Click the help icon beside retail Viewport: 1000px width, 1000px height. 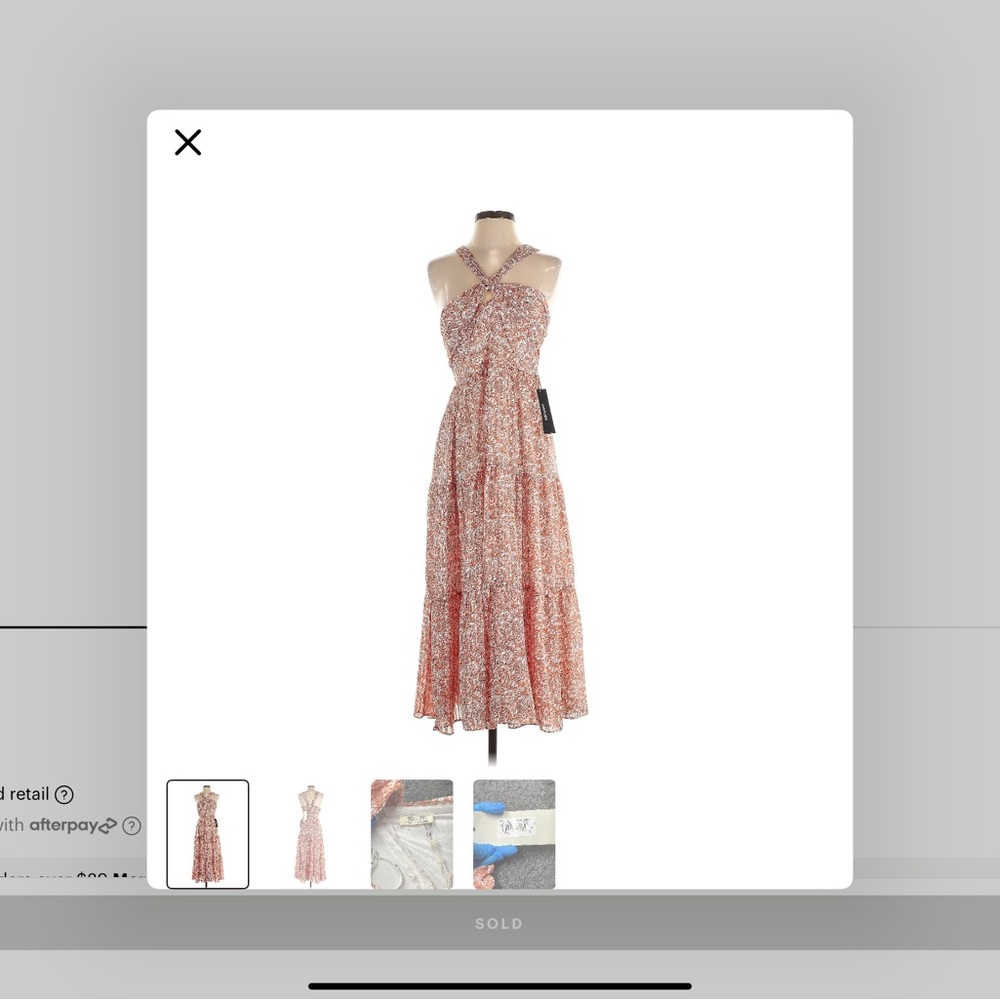coord(64,795)
